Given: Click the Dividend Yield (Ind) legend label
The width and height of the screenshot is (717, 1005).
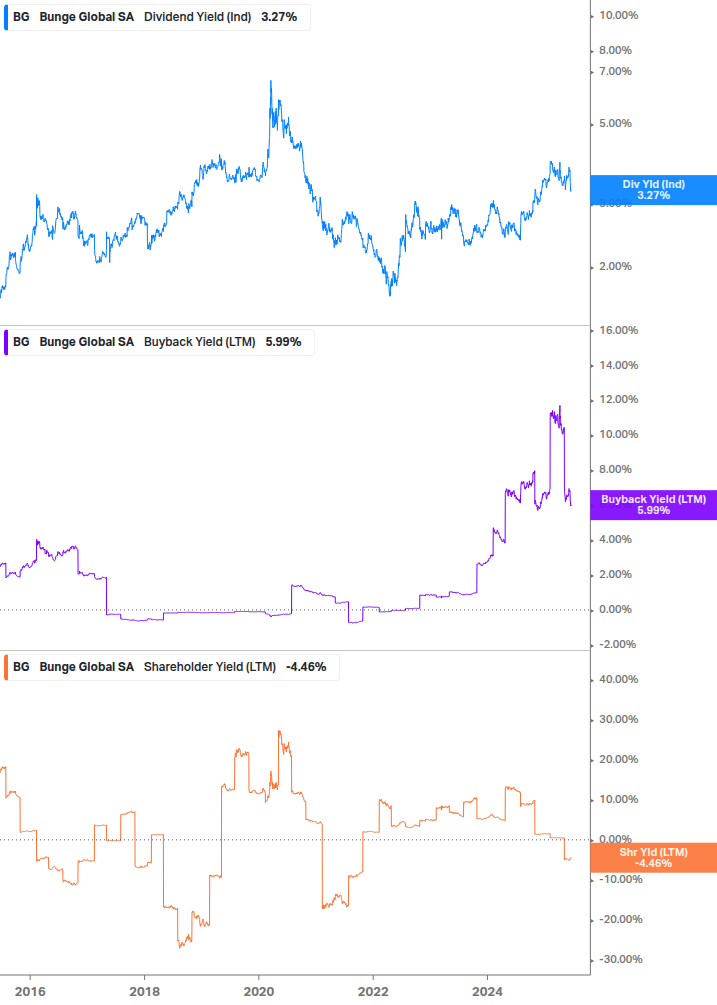Looking at the screenshot, I should pos(197,17).
